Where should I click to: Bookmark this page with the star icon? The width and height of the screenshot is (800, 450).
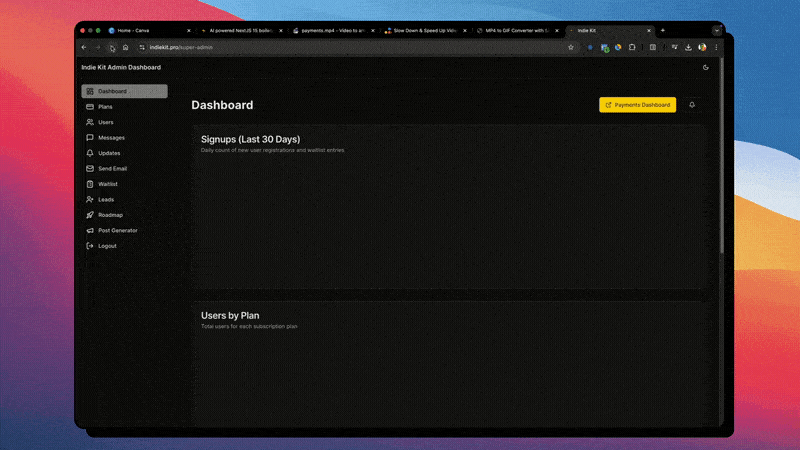(x=571, y=47)
